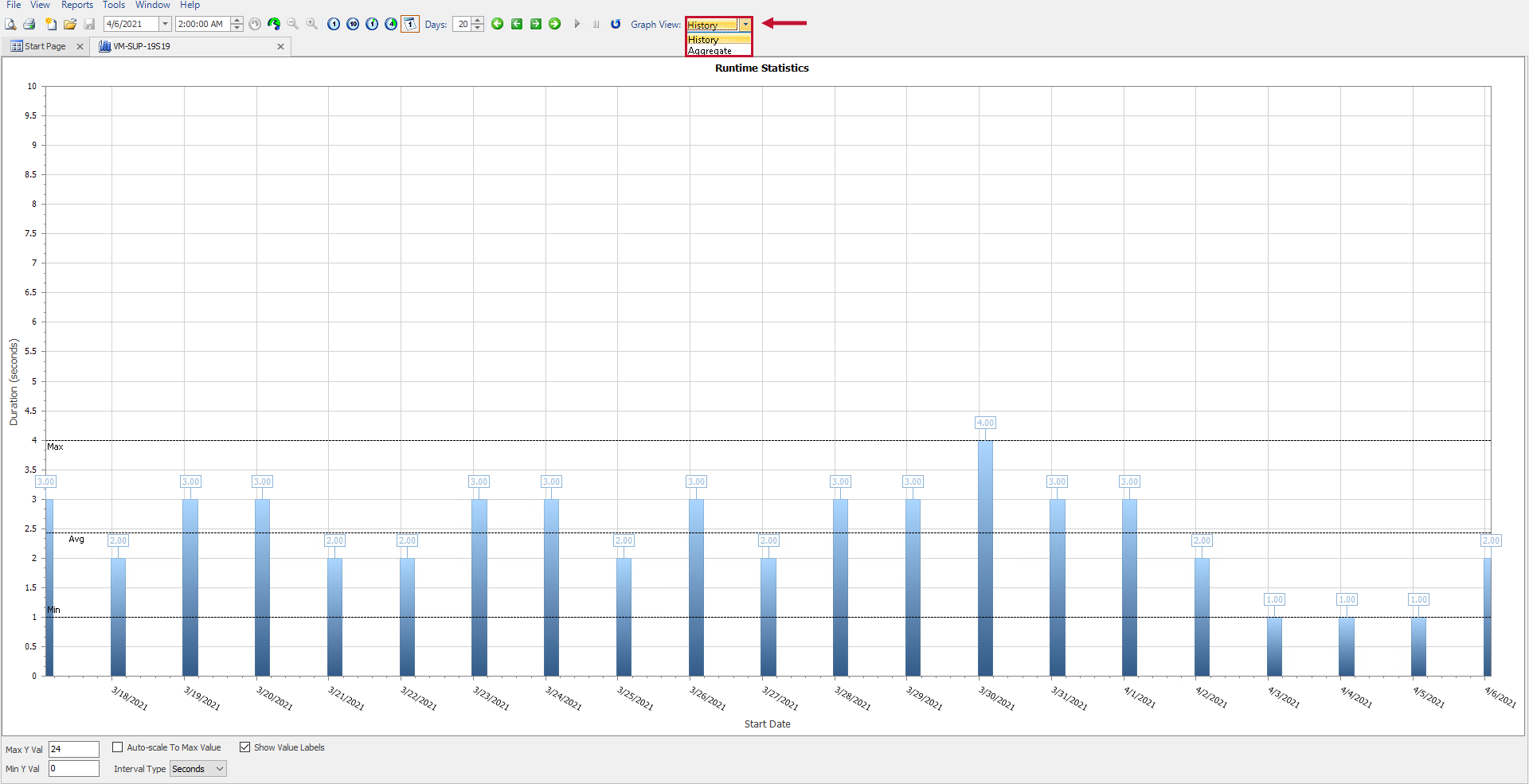The width and height of the screenshot is (1529, 784).
Task: Open the date picker dropdown arrow
Action: 166,24
